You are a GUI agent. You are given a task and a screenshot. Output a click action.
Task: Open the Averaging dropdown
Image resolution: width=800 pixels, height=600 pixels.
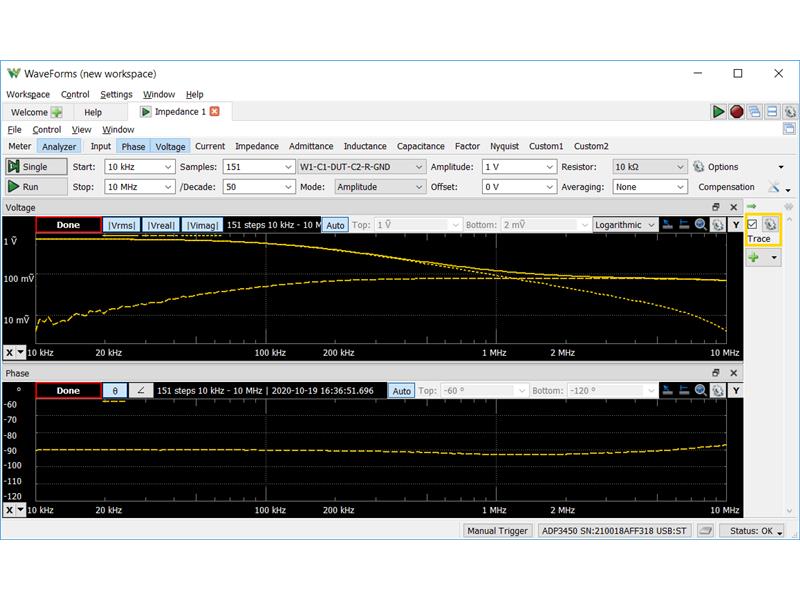(x=649, y=187)
